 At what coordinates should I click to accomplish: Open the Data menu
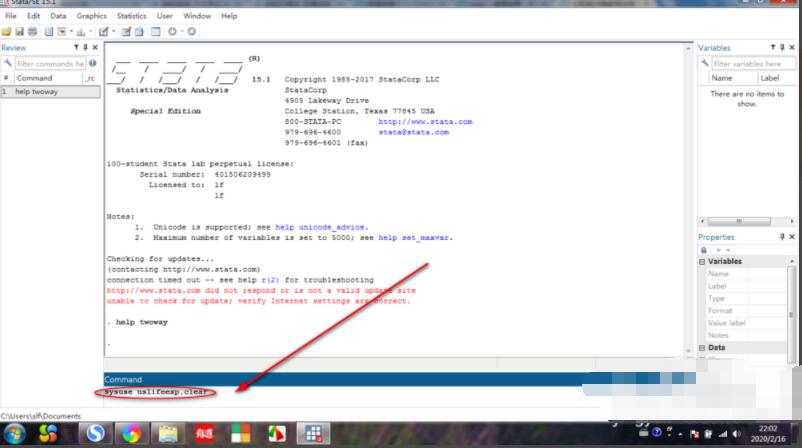coord(58,16)
